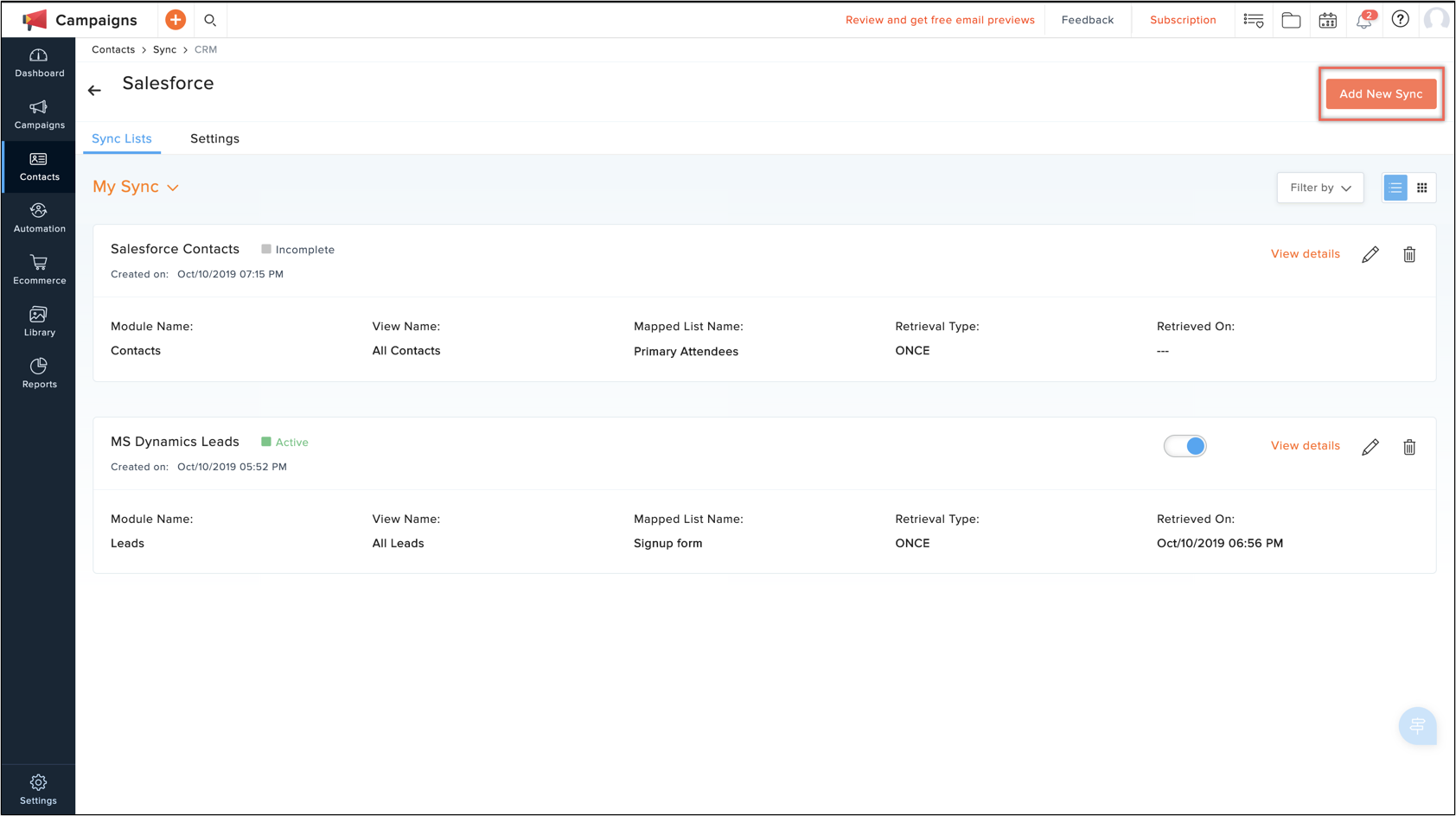Select the Sync Lists tab

pyautogui.click(x=122, y=138)
